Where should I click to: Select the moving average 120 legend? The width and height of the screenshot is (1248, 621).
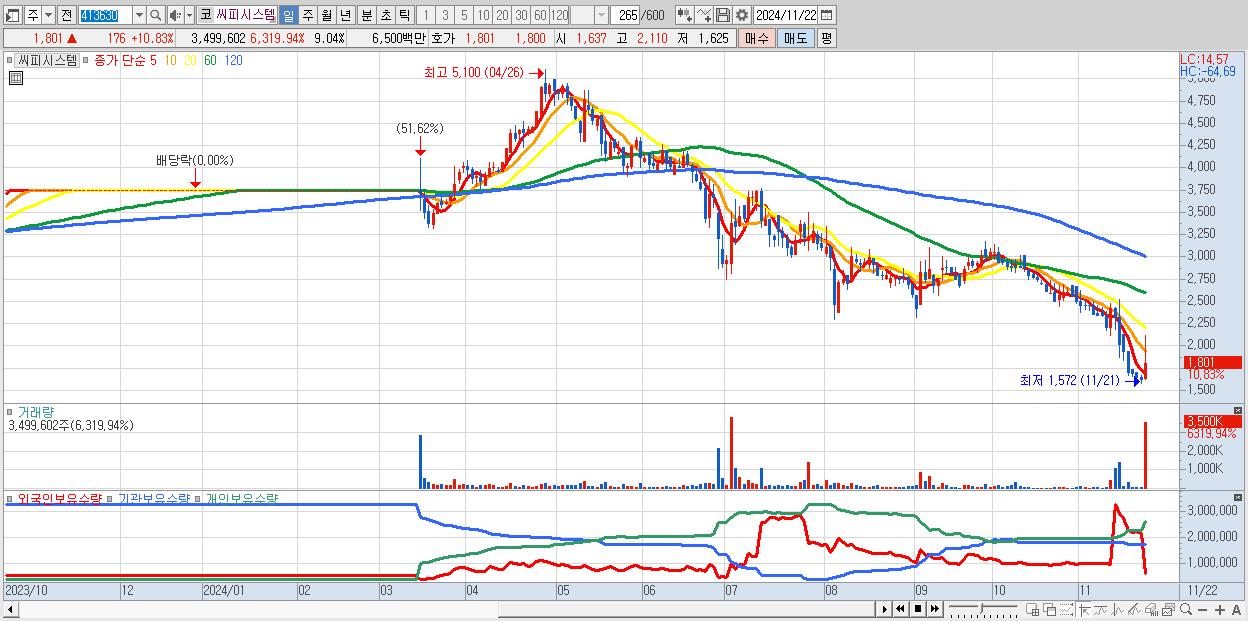click(x=233, y=60)
